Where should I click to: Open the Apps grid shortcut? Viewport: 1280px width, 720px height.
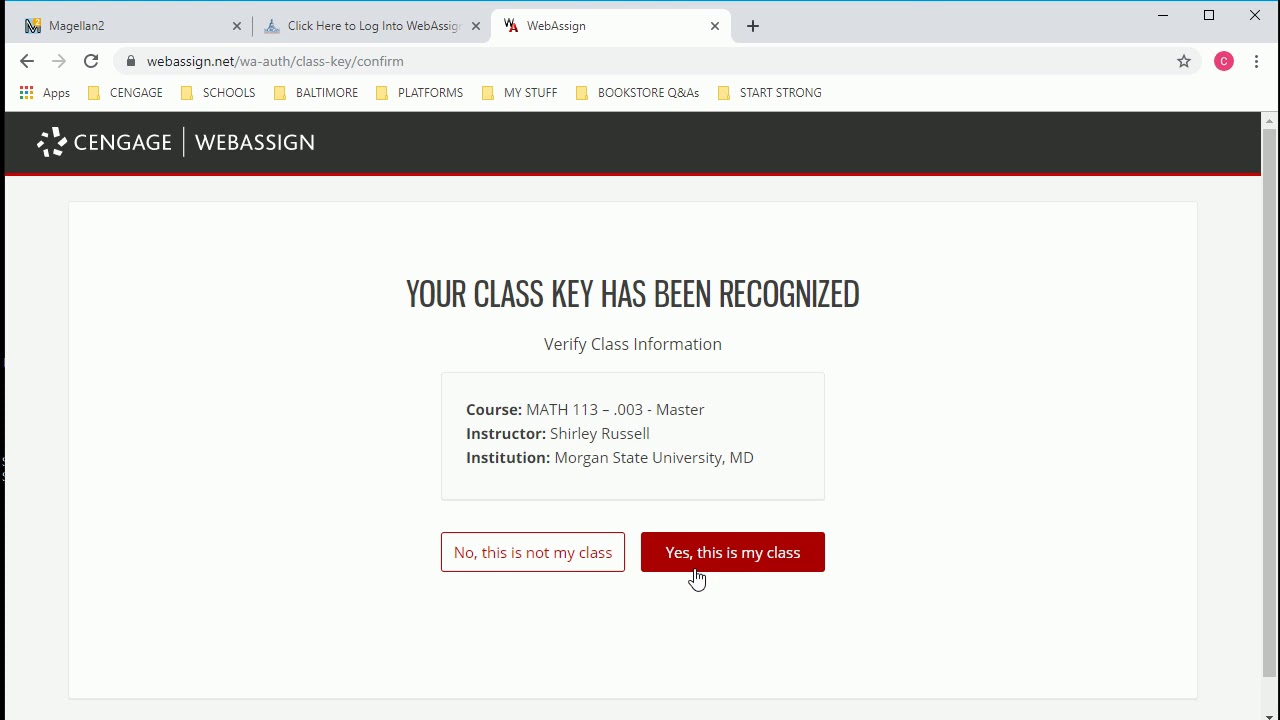coord(44,92)
